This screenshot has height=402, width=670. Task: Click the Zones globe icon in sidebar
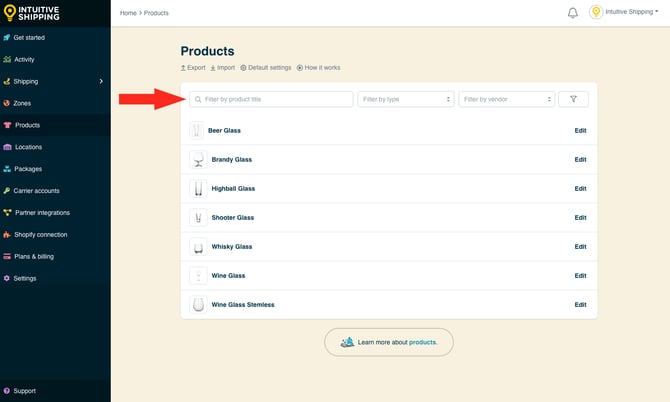[x=7, y=103]
